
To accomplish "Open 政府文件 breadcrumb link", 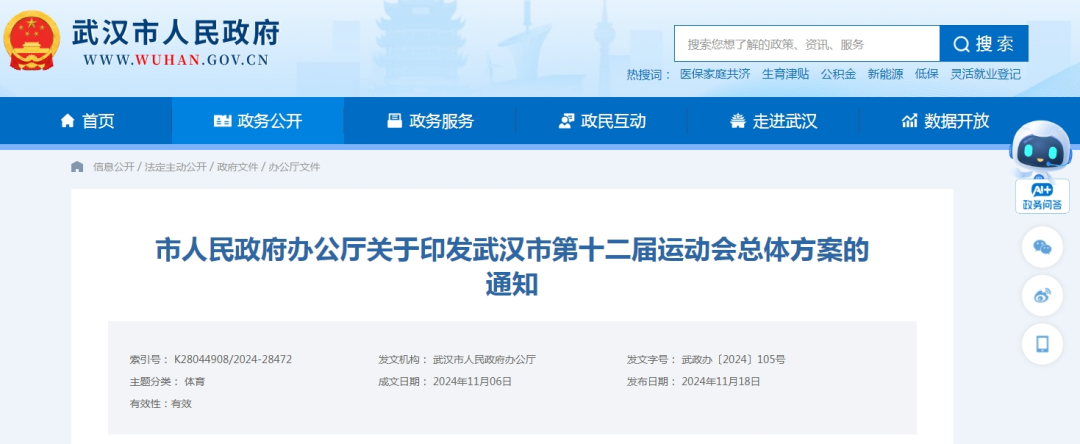I will [x=237, y=167].
